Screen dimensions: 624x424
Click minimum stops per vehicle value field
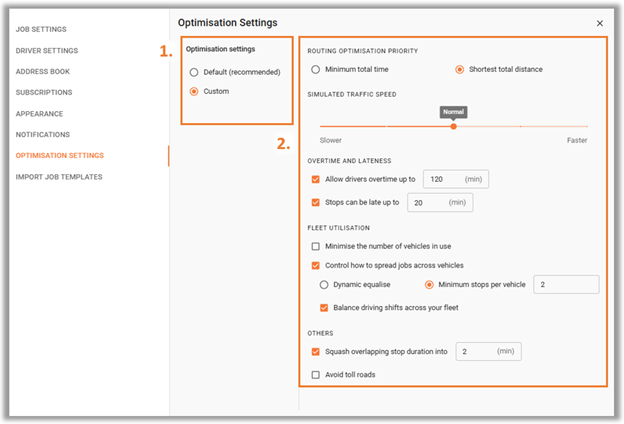566,285
